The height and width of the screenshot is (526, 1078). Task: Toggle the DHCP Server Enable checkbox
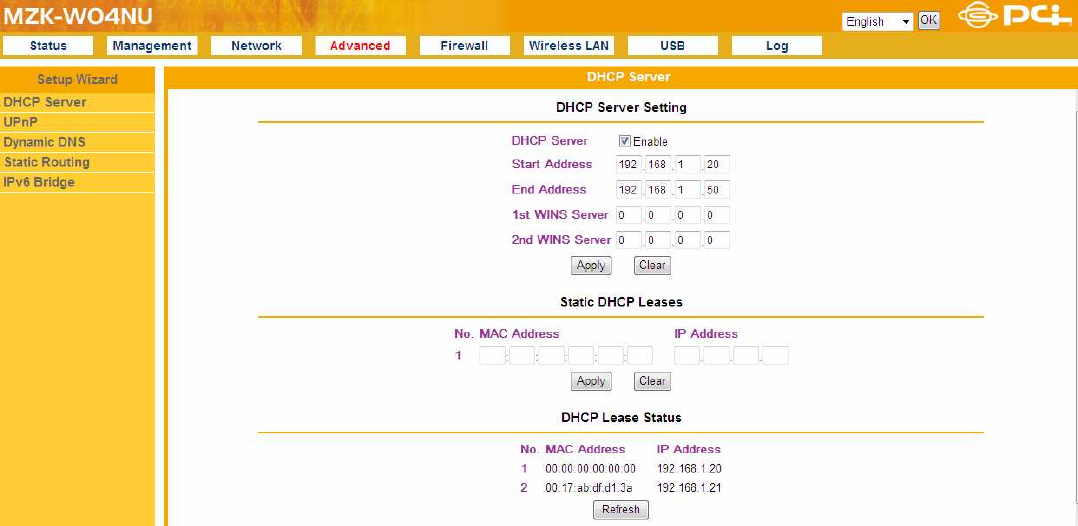click(624, 141)
